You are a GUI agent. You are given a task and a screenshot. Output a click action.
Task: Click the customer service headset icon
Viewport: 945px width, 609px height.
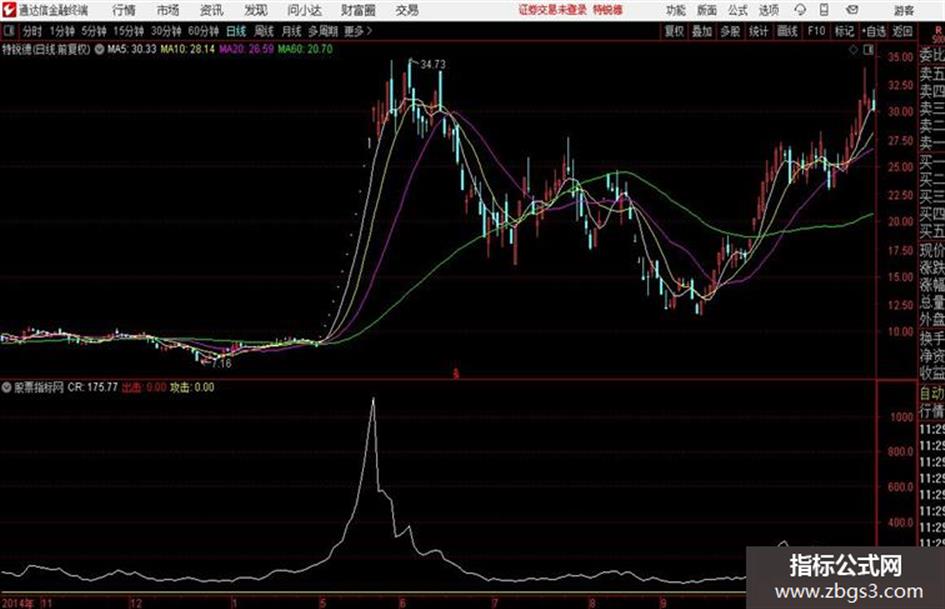click(800, 10)
